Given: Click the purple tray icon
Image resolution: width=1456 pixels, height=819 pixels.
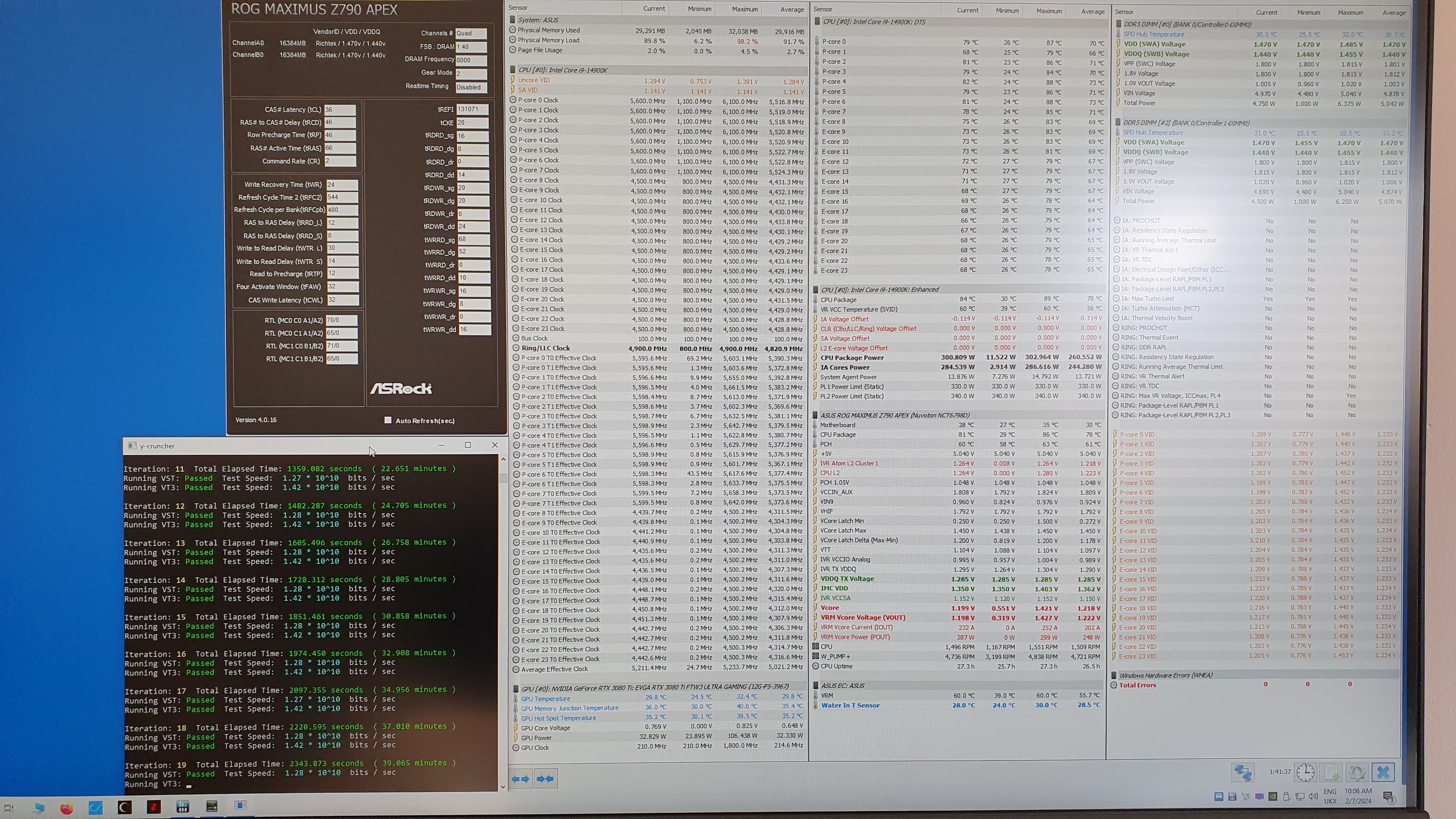Looking at the screenshot, I should pos(1259,796).
